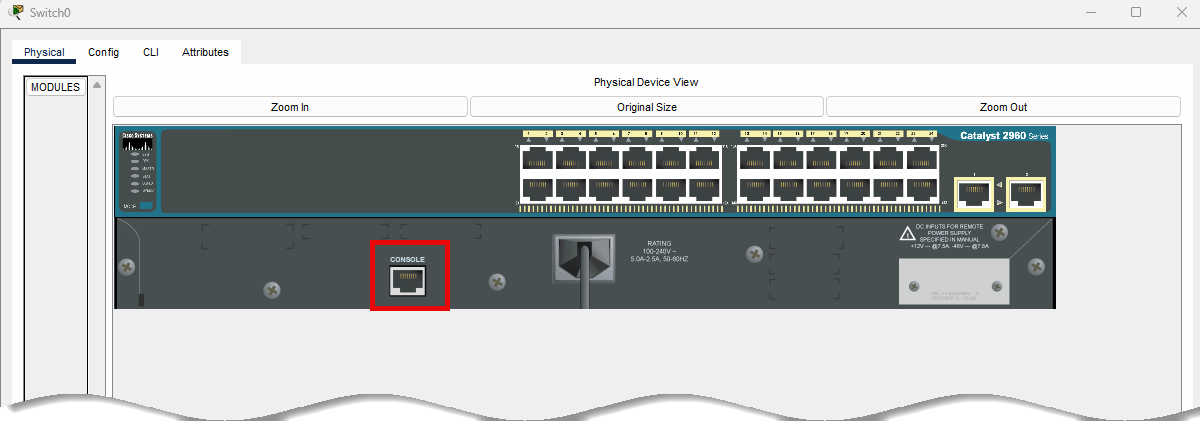Click FastEthernet port 2 on the switch
The width and height of the screenshot is (1200, 421).
coord(537,188)
